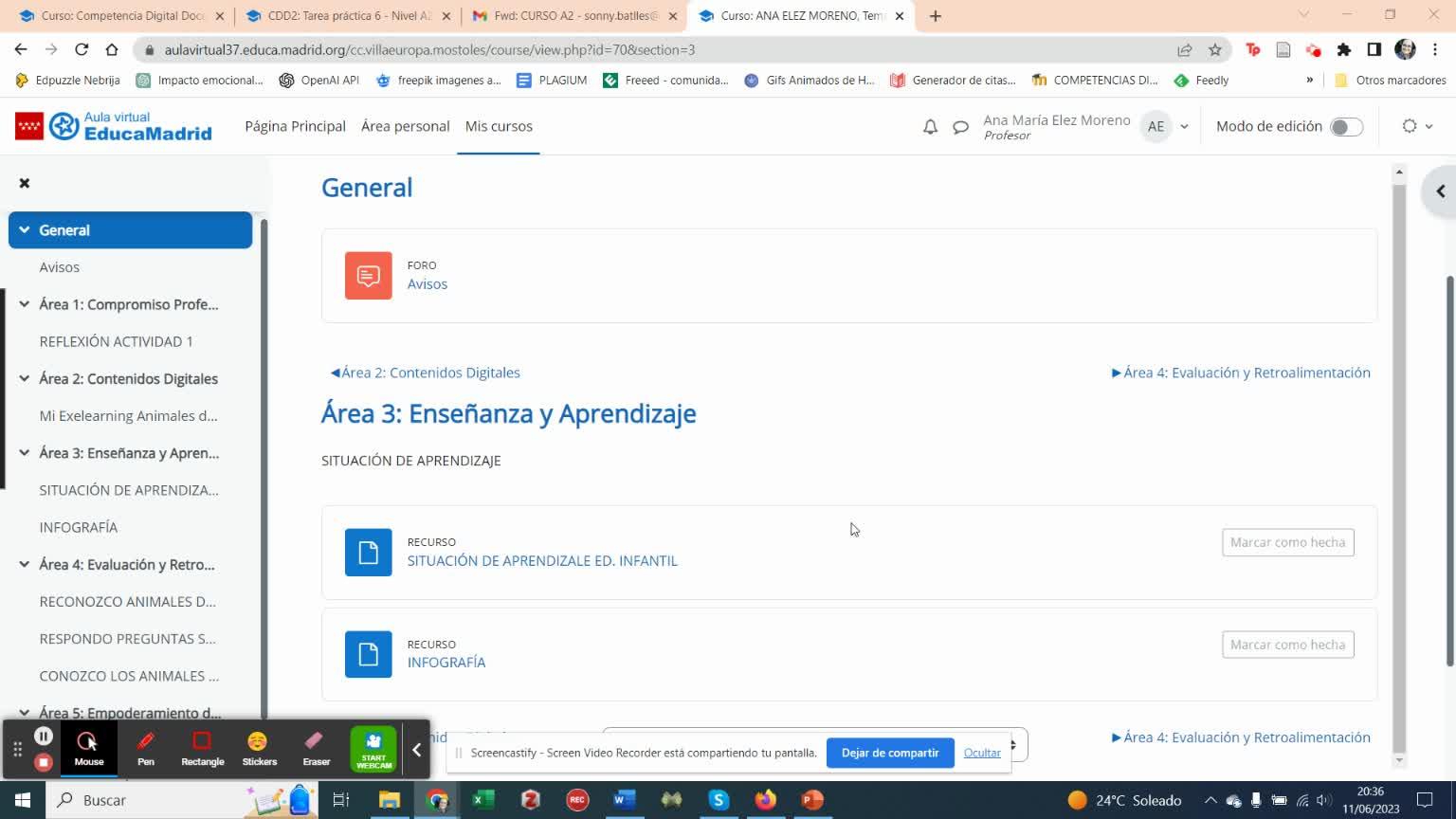Go to previous section Área 2: Contenidos Digitales
Viewport: 1456px width, 819px height.
pos(425,373)
